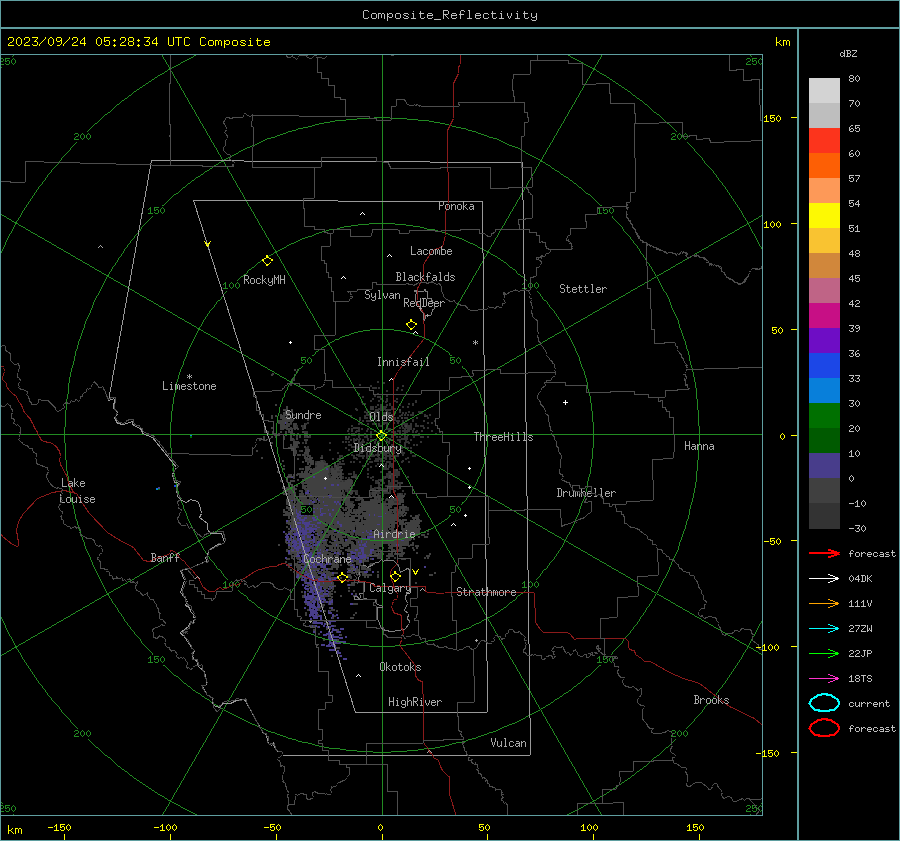Click the Limestone label
Screen dimensions: 900x841
click(189, 386)
